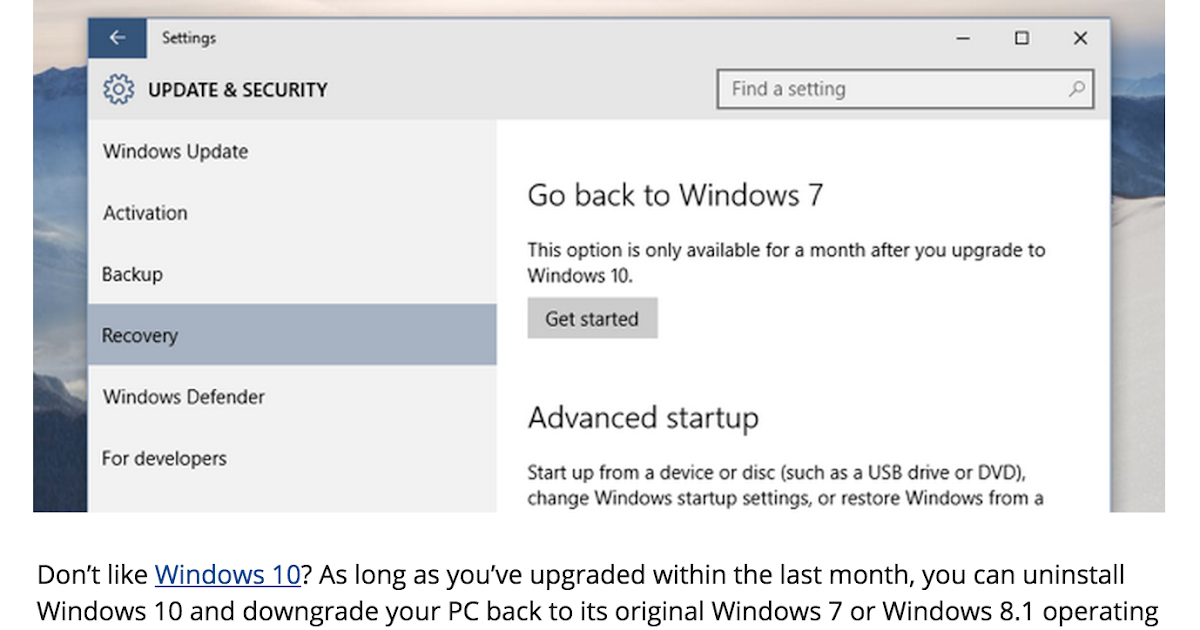Viewport: 1200px width, 630px height.
Task: Focus the Find a setting field
Action: 890,89
